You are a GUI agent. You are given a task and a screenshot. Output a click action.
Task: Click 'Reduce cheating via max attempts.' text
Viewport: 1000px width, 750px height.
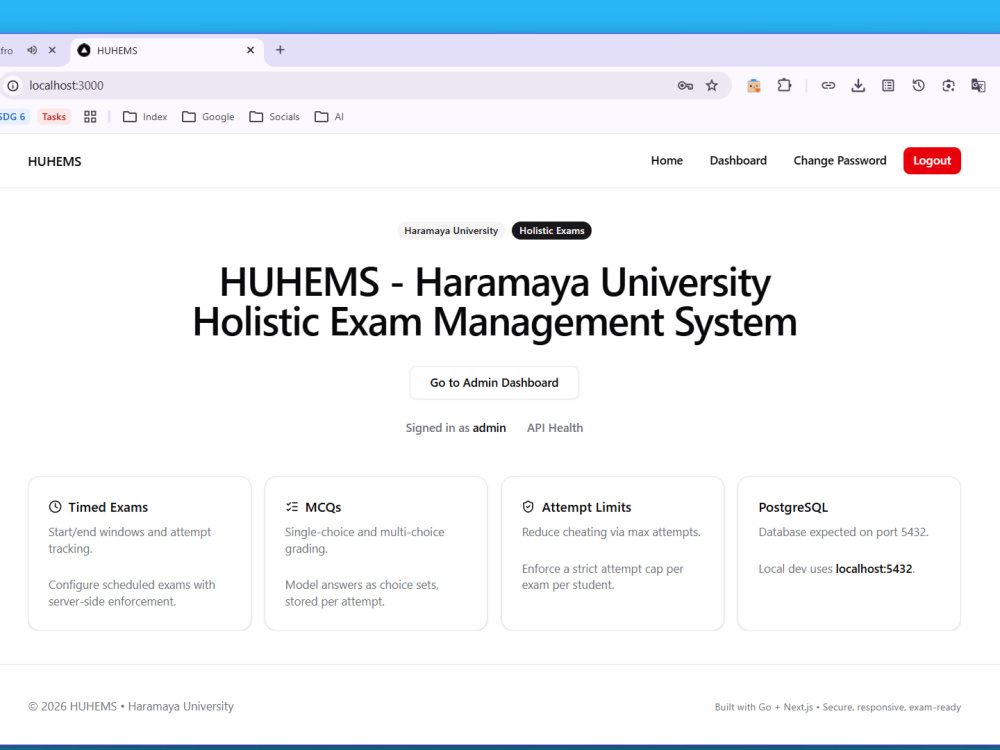611,532
